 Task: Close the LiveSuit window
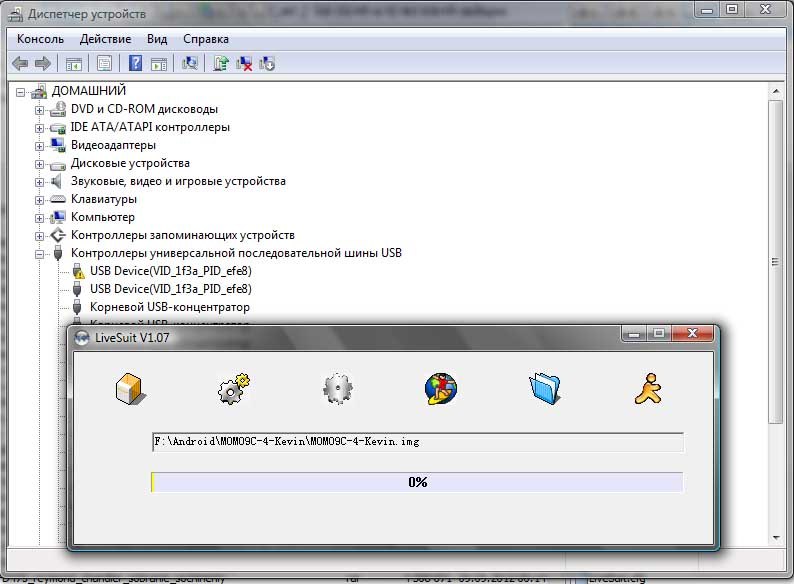coord(693,333)
